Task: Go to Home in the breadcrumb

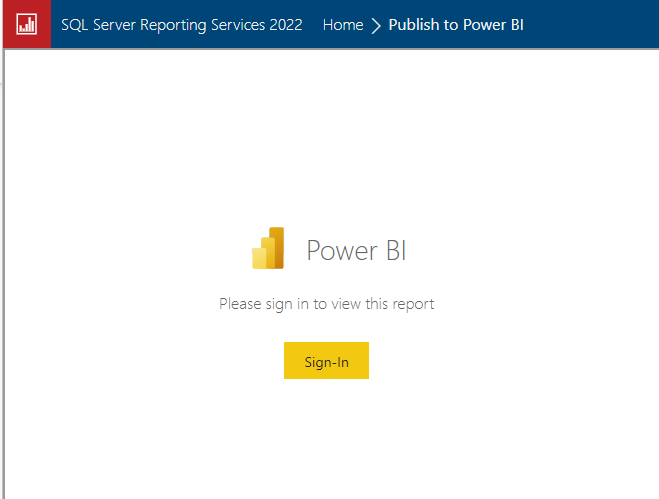Action: click(x=343, y=25)
